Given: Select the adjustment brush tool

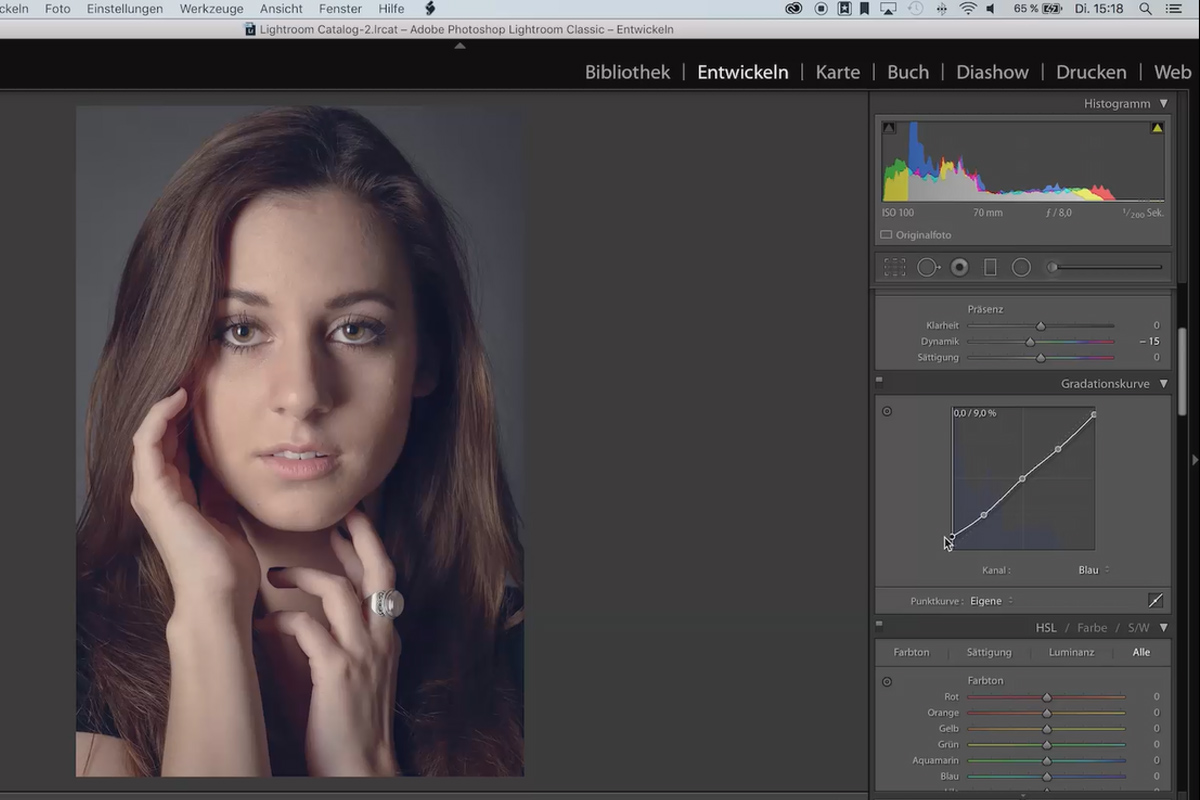Looking at the screenshot, I should click(x=1105, y=267).
